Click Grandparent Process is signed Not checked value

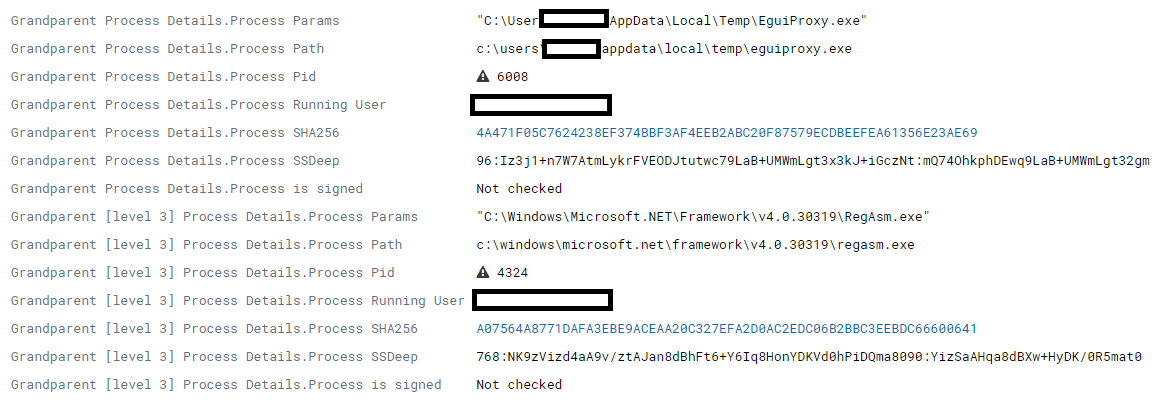(x=519, y=189)
